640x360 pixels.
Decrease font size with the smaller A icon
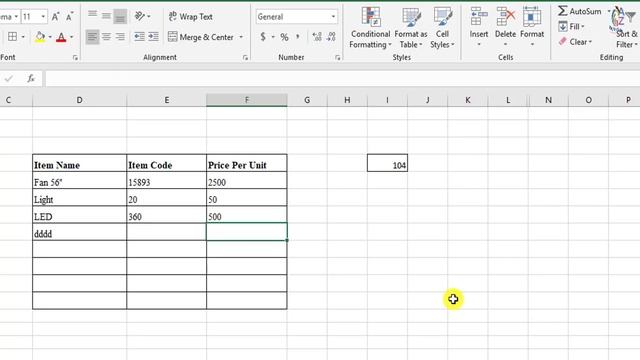[69, 17]
